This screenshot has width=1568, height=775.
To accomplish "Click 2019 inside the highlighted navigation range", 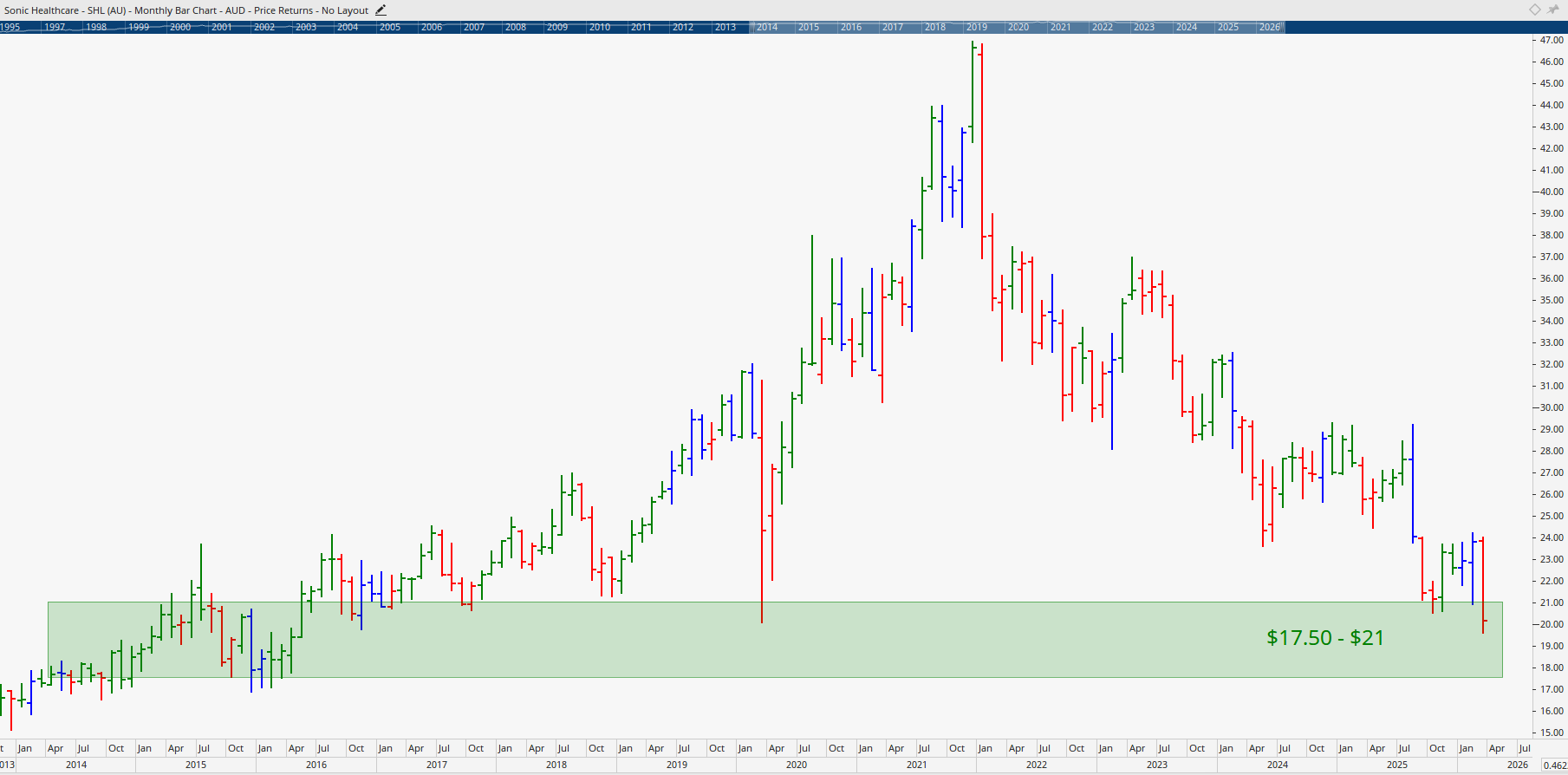I will (x=977, y=27).
